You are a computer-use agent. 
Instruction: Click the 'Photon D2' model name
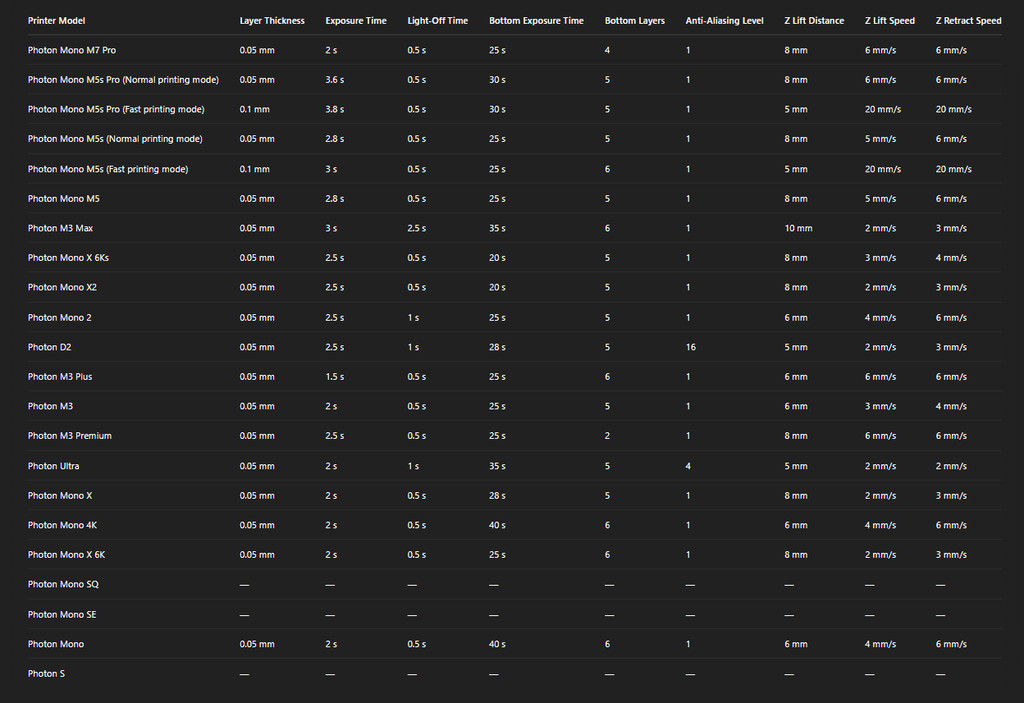(49, 347)
